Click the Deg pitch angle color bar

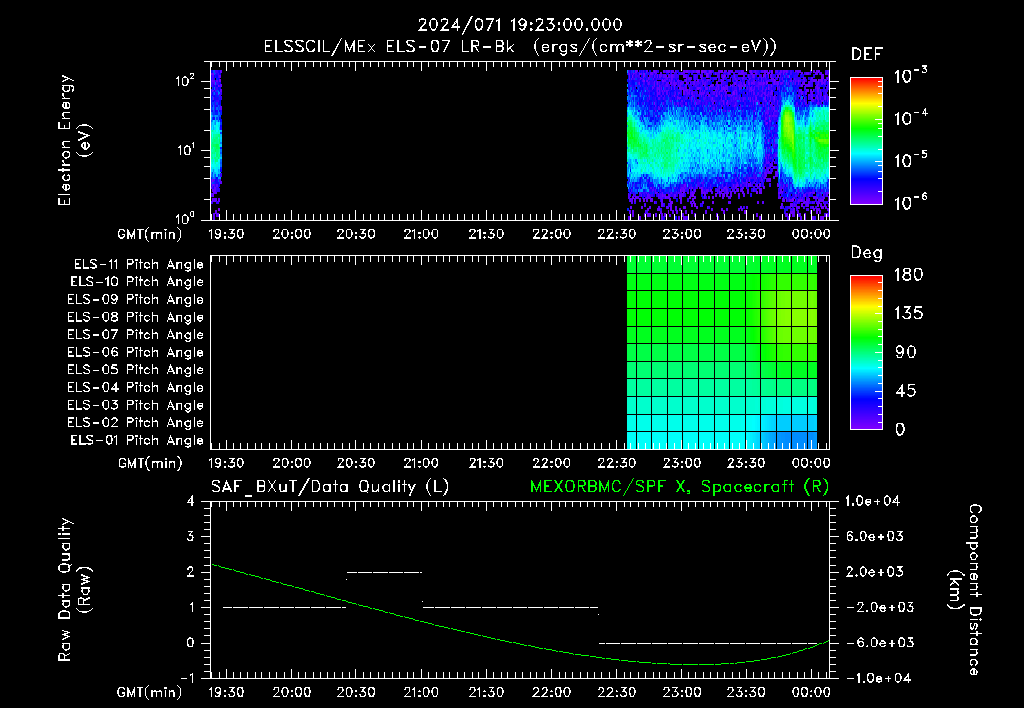pos(866,352)
